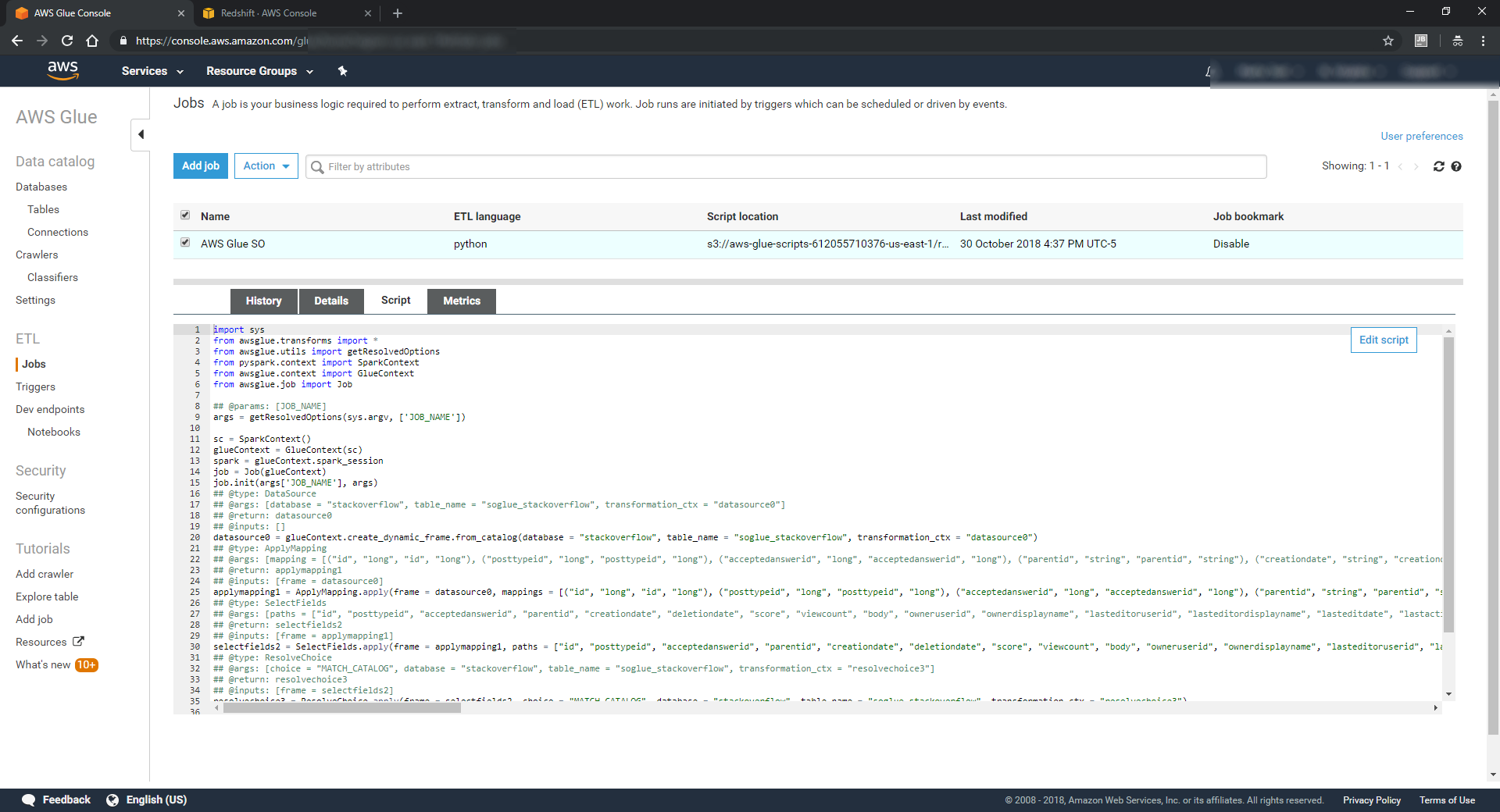The width and height of the screenshot is (1500, 812).
Task: Open new browser tab with plus icon
Action: click(398, 13)
